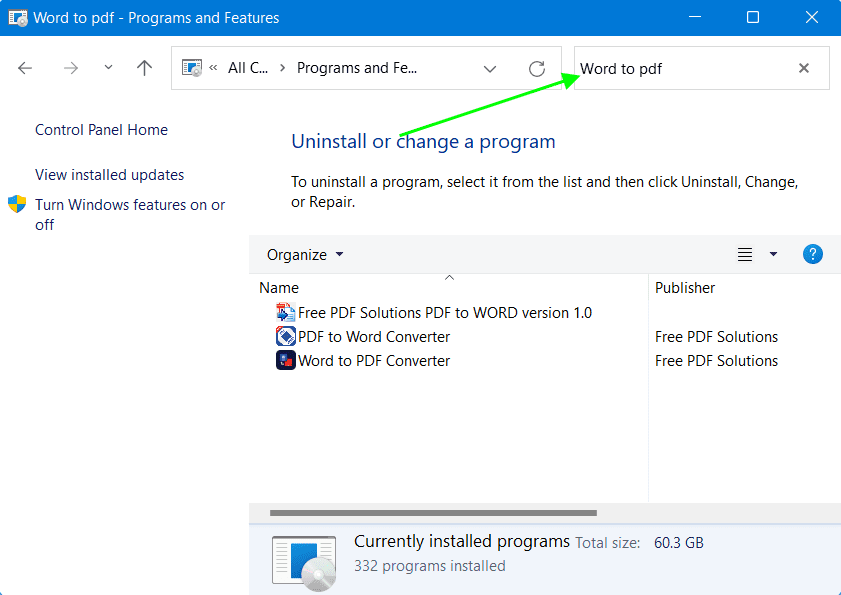Click the Free PDF Solutions PDF to WORD icon
841x595 pixels.
point(285,313)
